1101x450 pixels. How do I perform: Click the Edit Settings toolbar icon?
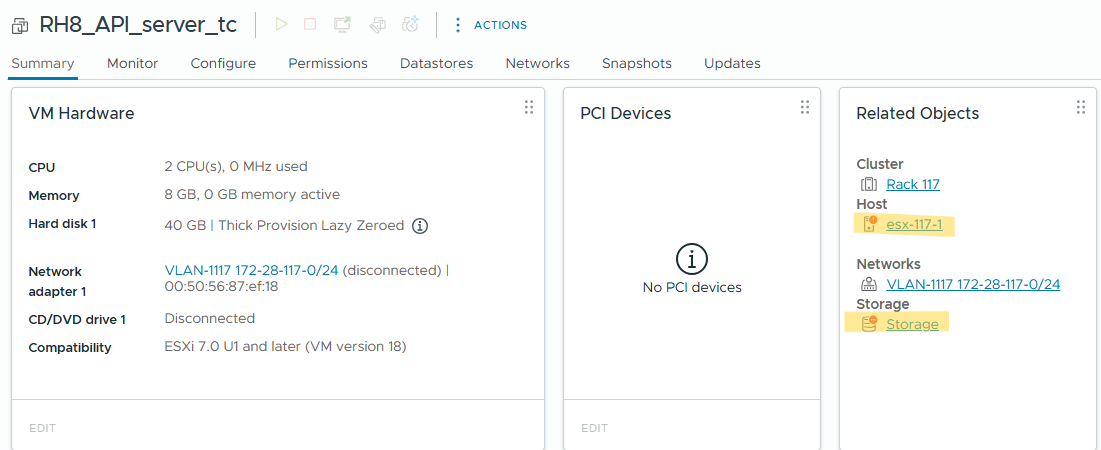pos(377,24)
